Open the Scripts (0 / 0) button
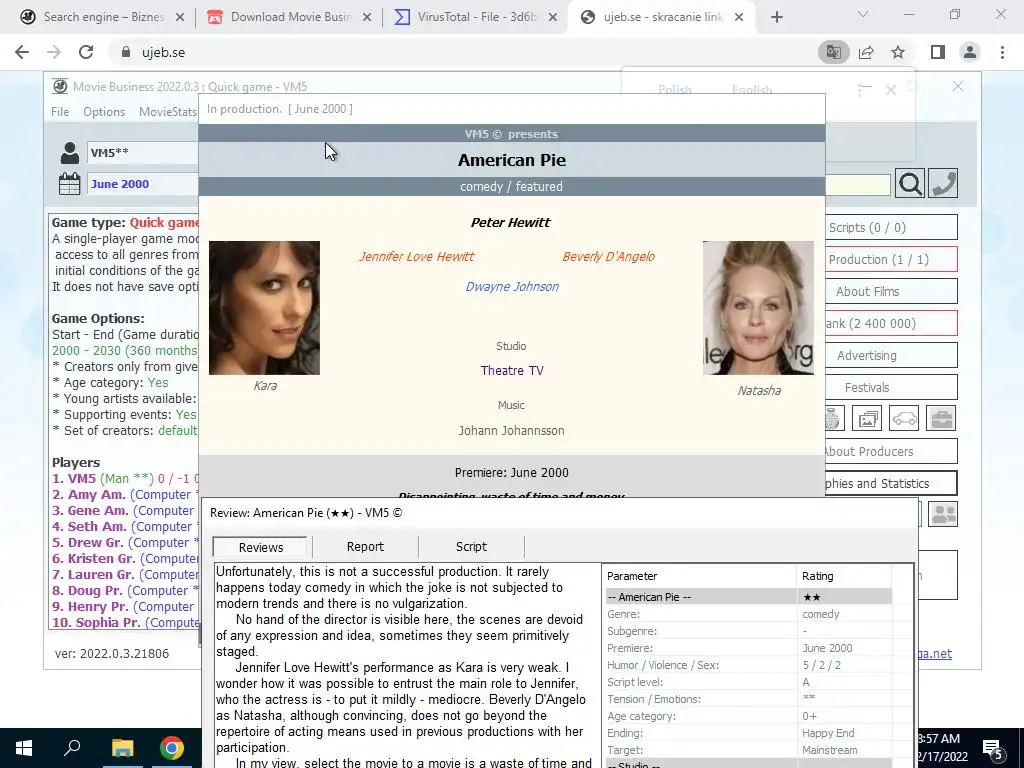Screen dimensions: 1024x768 click(x=891, y=227)
